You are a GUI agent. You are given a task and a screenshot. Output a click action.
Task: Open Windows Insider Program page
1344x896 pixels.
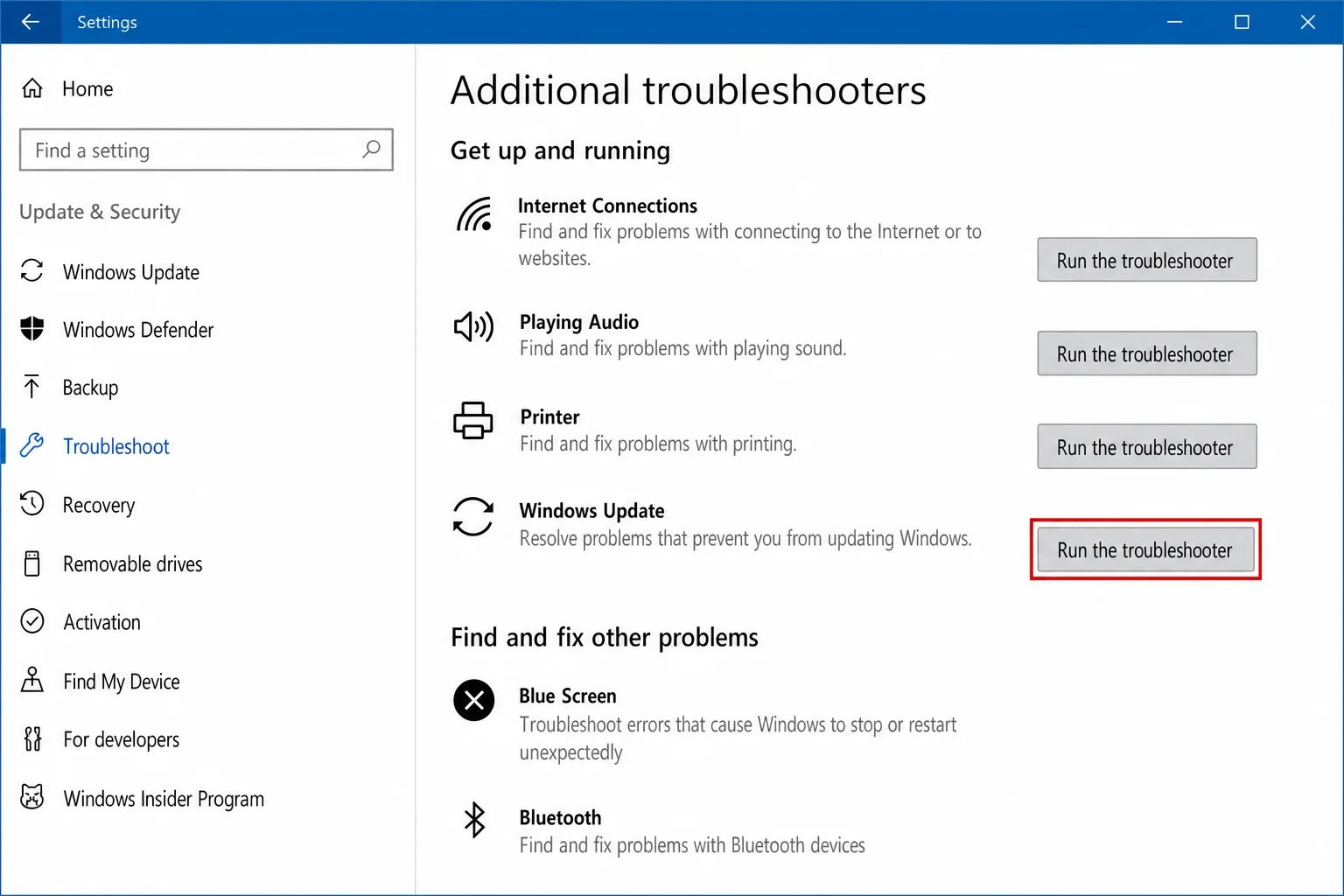[x=164, y=799]
